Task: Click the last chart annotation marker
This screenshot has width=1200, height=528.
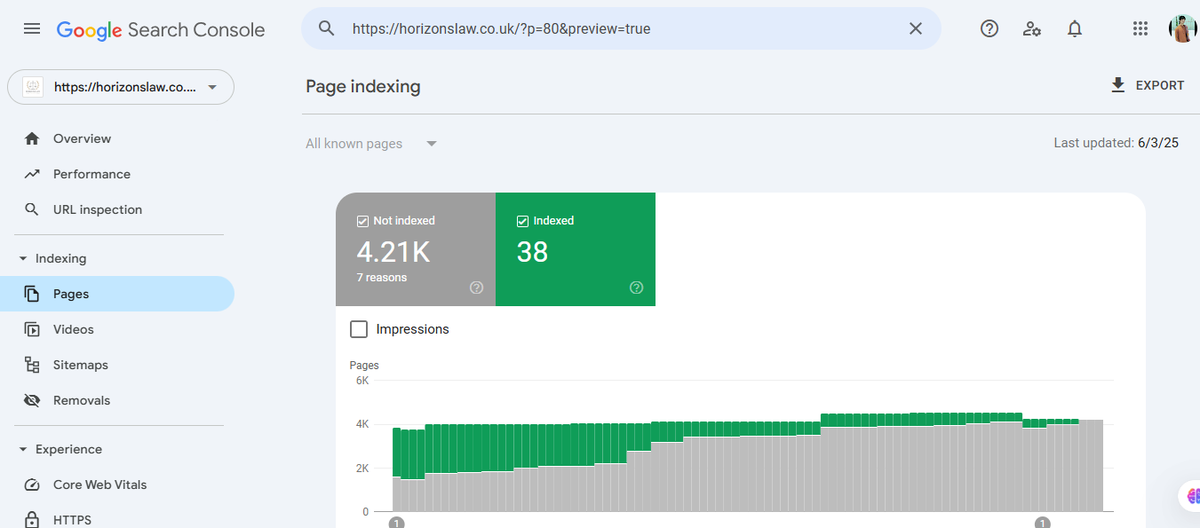Action: 1043,523
